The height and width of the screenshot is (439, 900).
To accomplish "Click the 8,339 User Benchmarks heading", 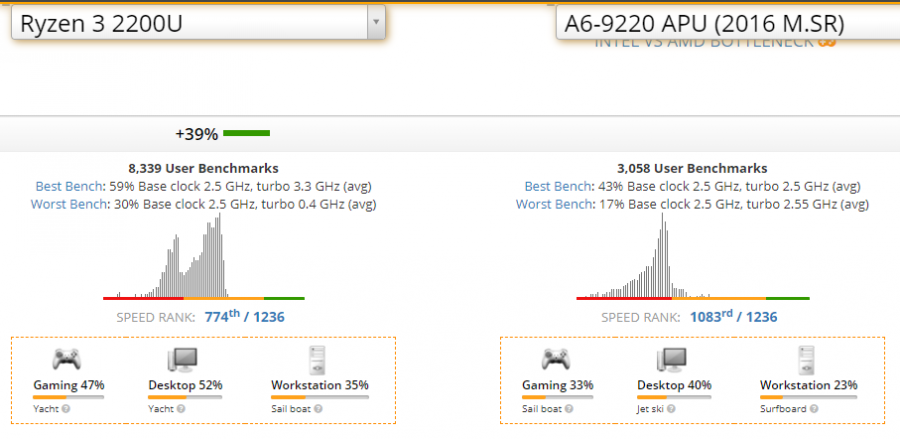I will pyautogui.click(x=204, y=169).
